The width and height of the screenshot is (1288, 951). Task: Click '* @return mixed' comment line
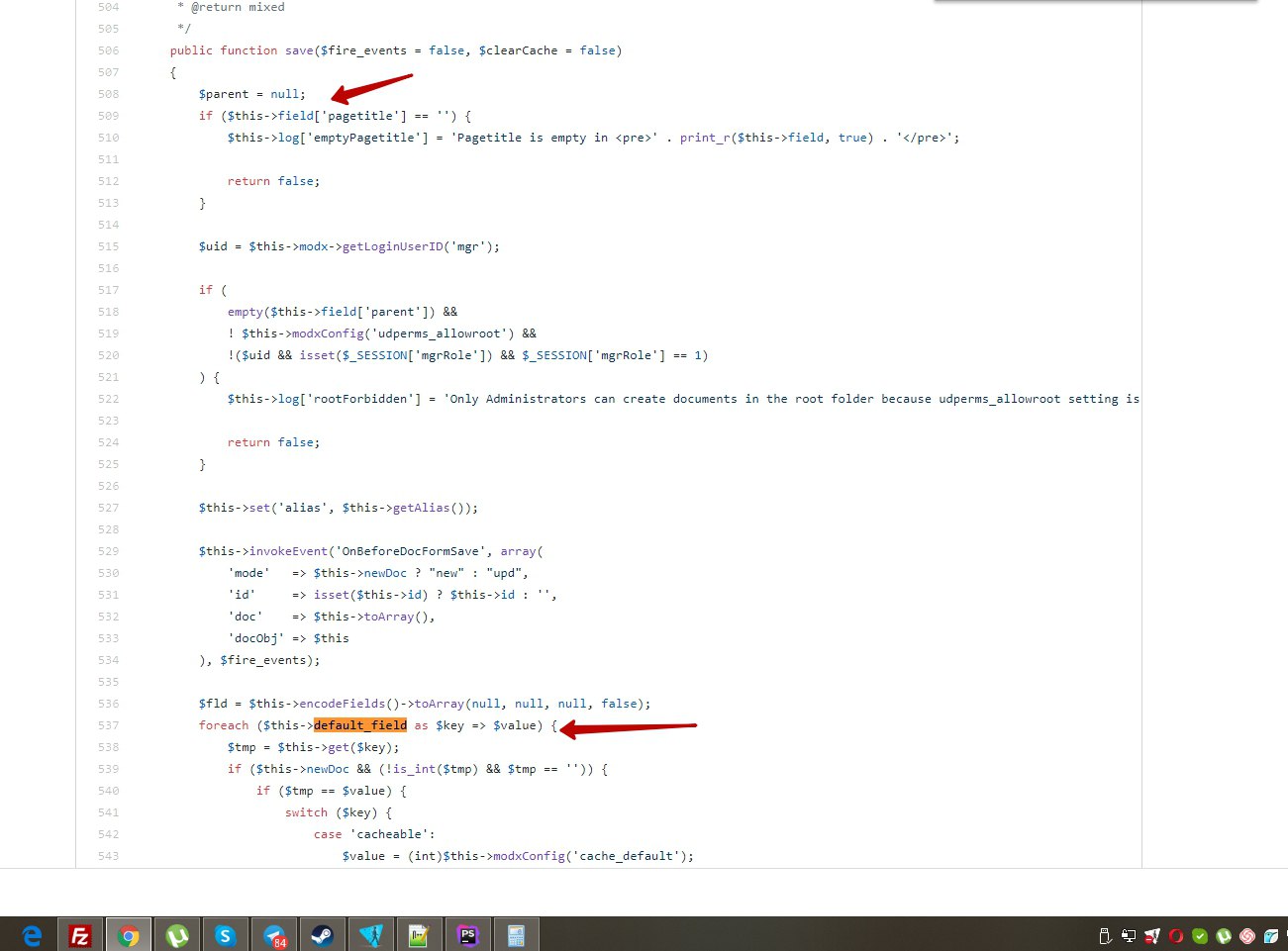point(231,7)
